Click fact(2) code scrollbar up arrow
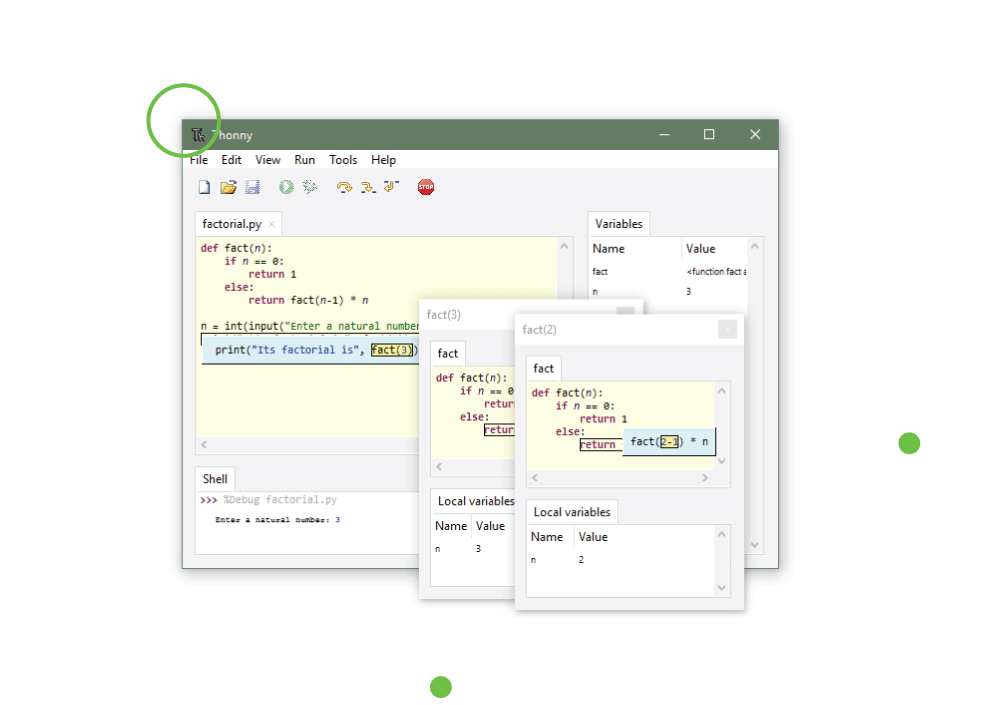Image resolution: width=989 pixels, height=705 pixels. [x=722, y=391]
